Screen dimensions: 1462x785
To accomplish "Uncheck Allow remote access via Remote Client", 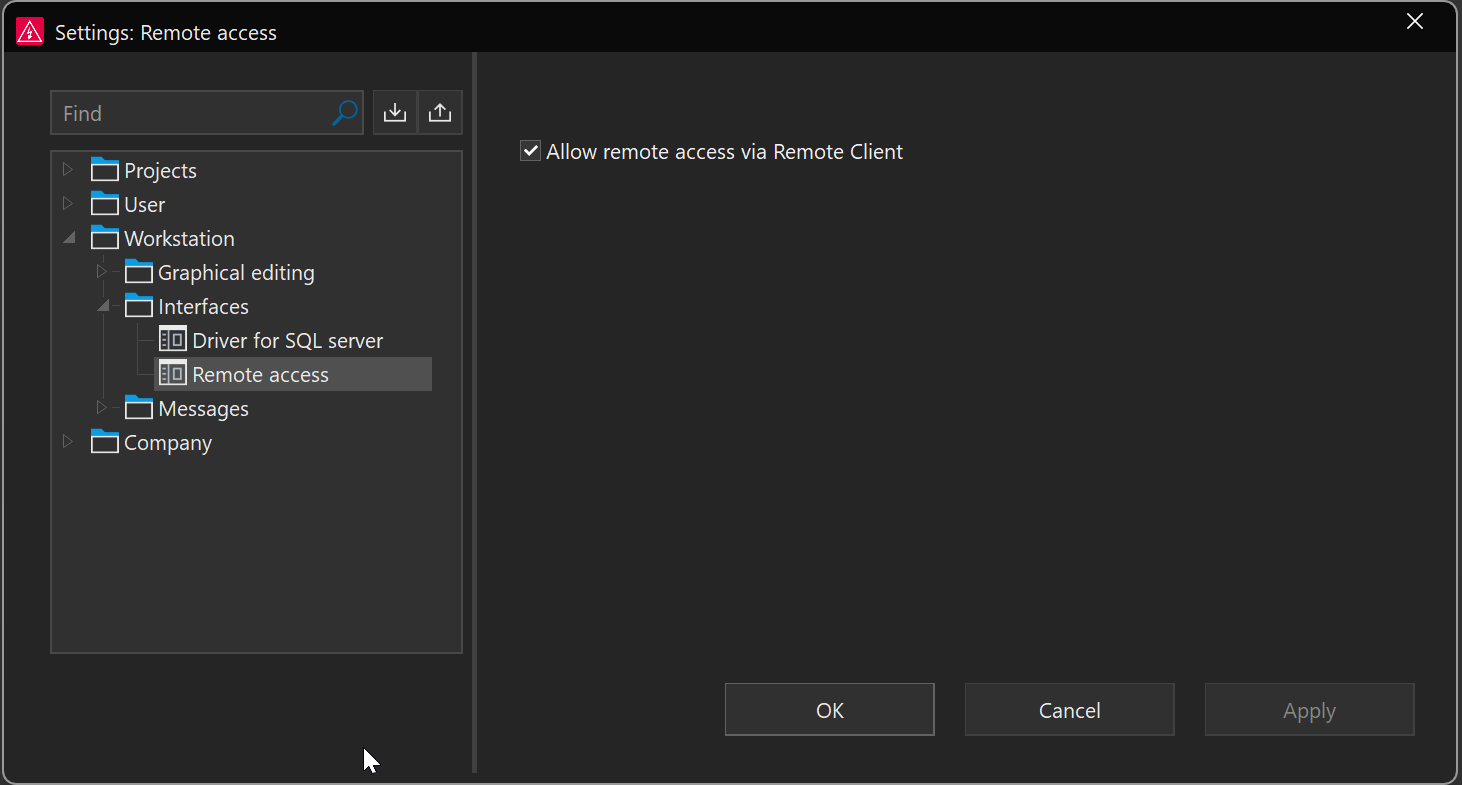I will click(x=530, y=152).
